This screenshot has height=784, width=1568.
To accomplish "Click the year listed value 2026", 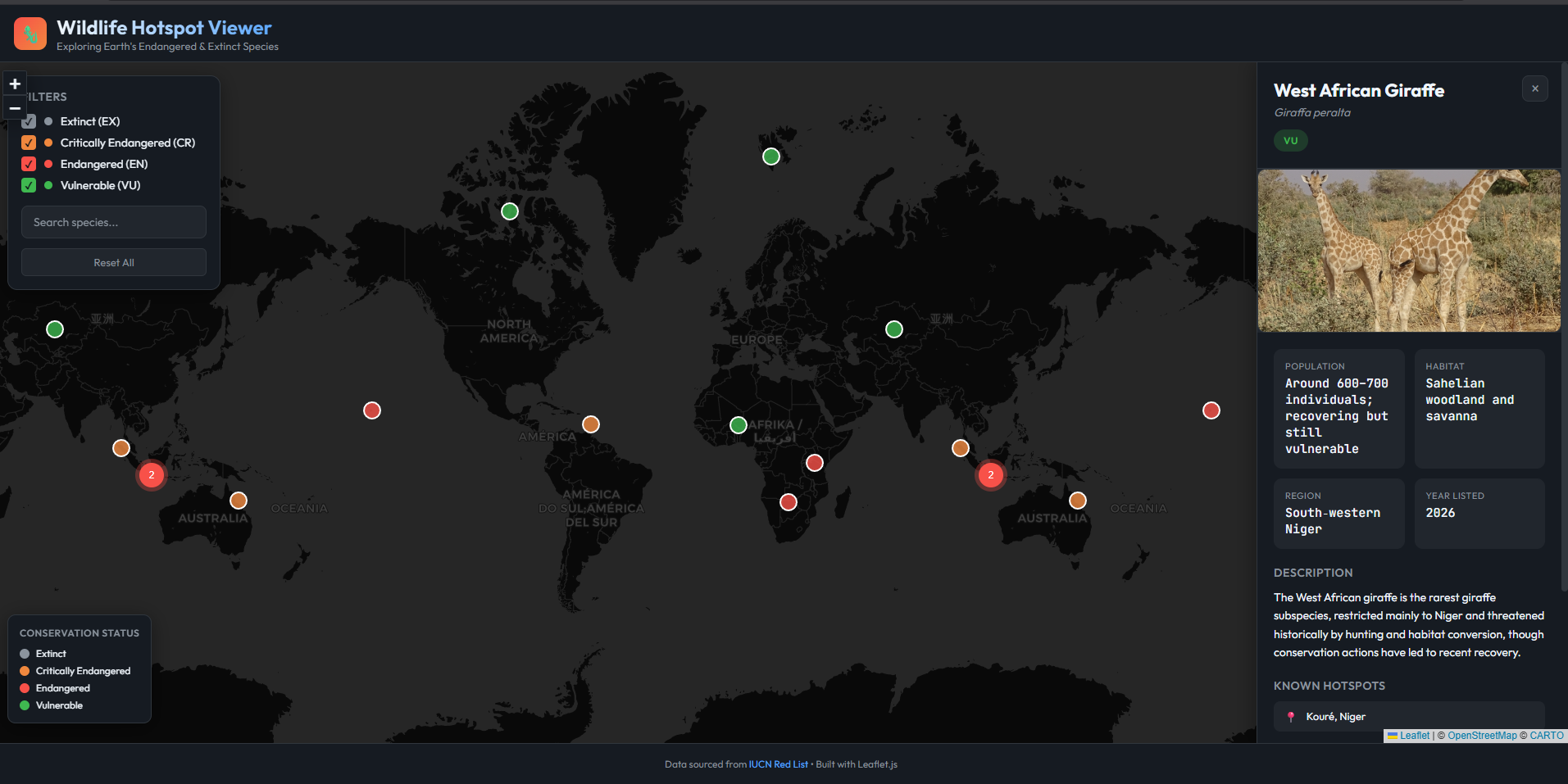I will click(1440, 513).
